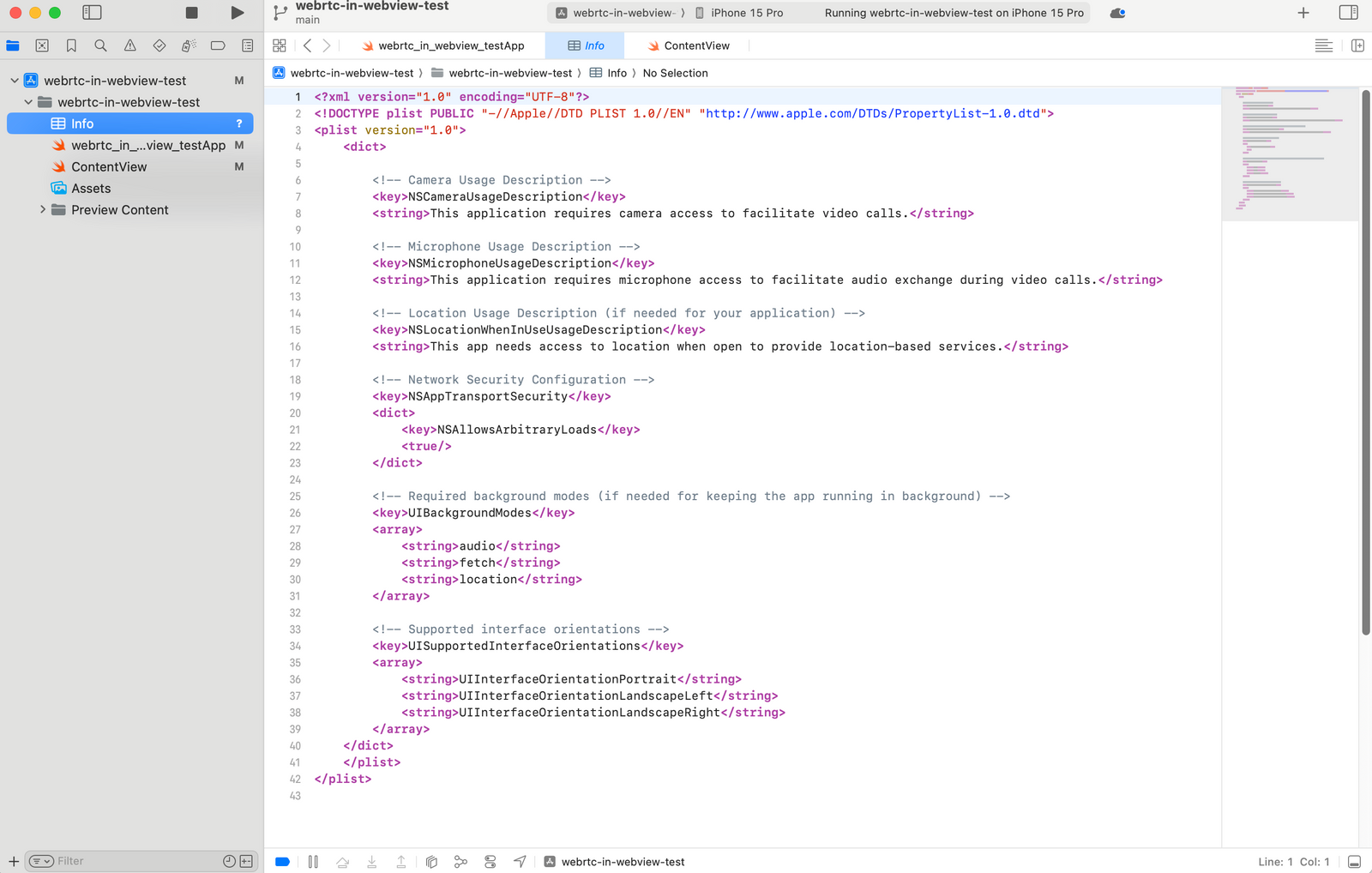The width and height of the screenshot is (1372, 873).
Task: Expand the Preview Content folder
Action: tap(42, 209)
